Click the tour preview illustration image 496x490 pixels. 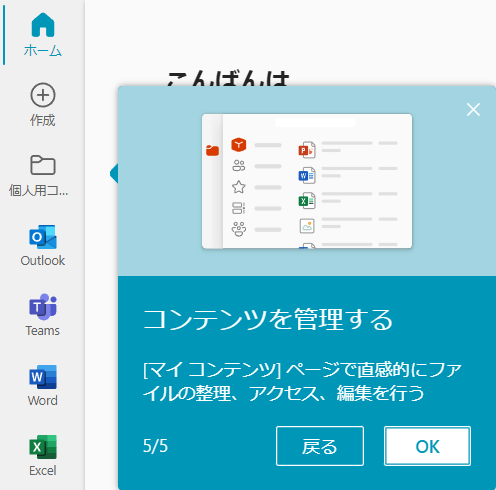pos(307,181)
